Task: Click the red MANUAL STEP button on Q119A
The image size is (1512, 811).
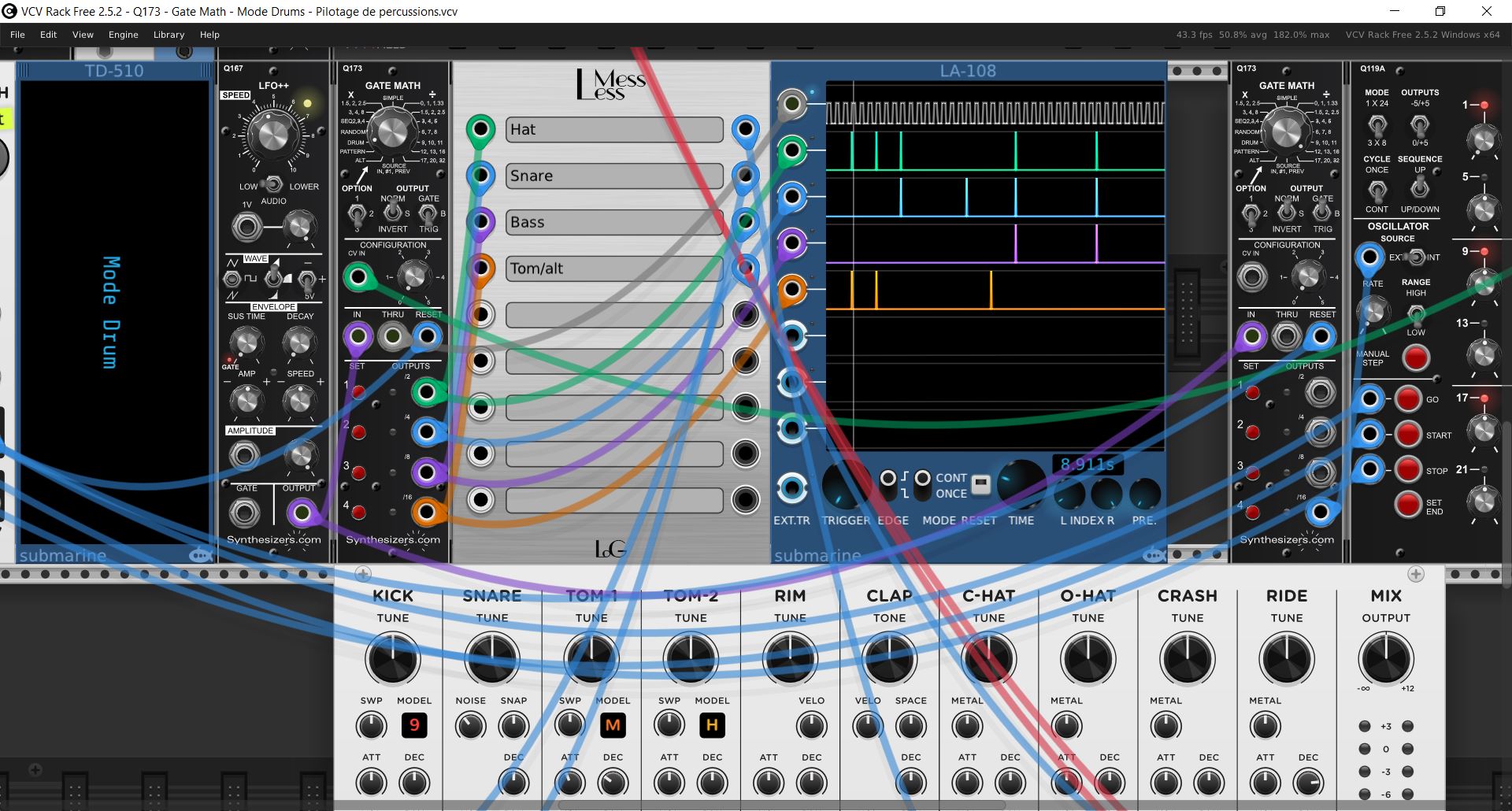Action: [1416, 357]
